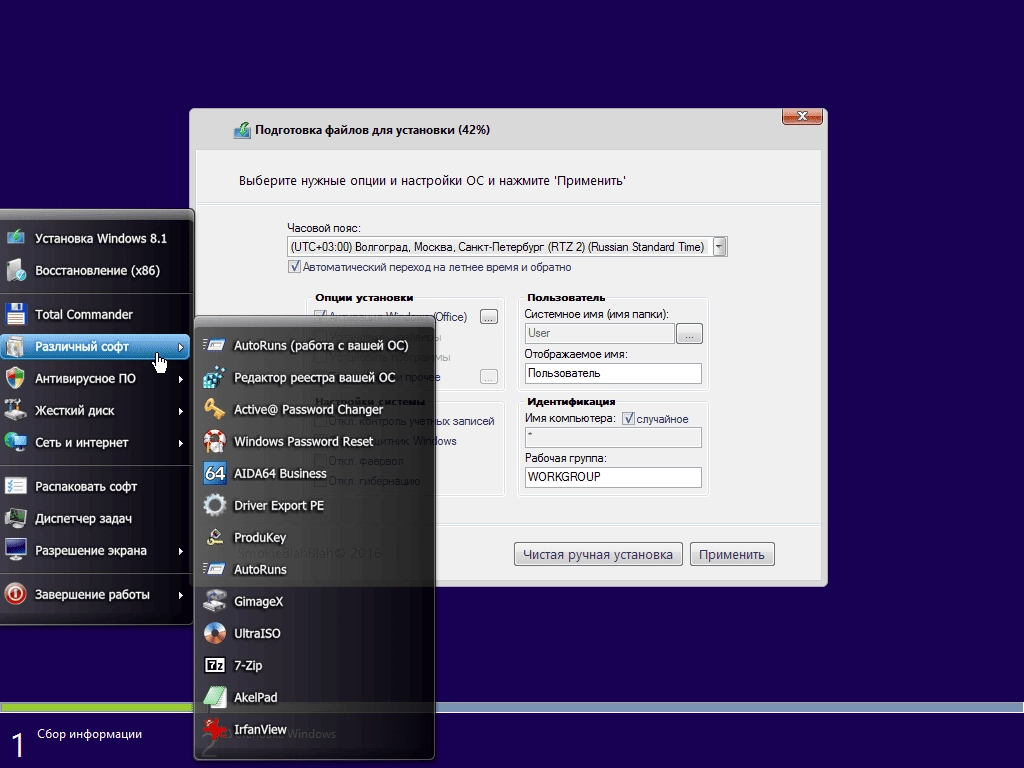The image size is (1024, 768).
Task: Click the ProduKey icon
Action: tap(214, 537)
